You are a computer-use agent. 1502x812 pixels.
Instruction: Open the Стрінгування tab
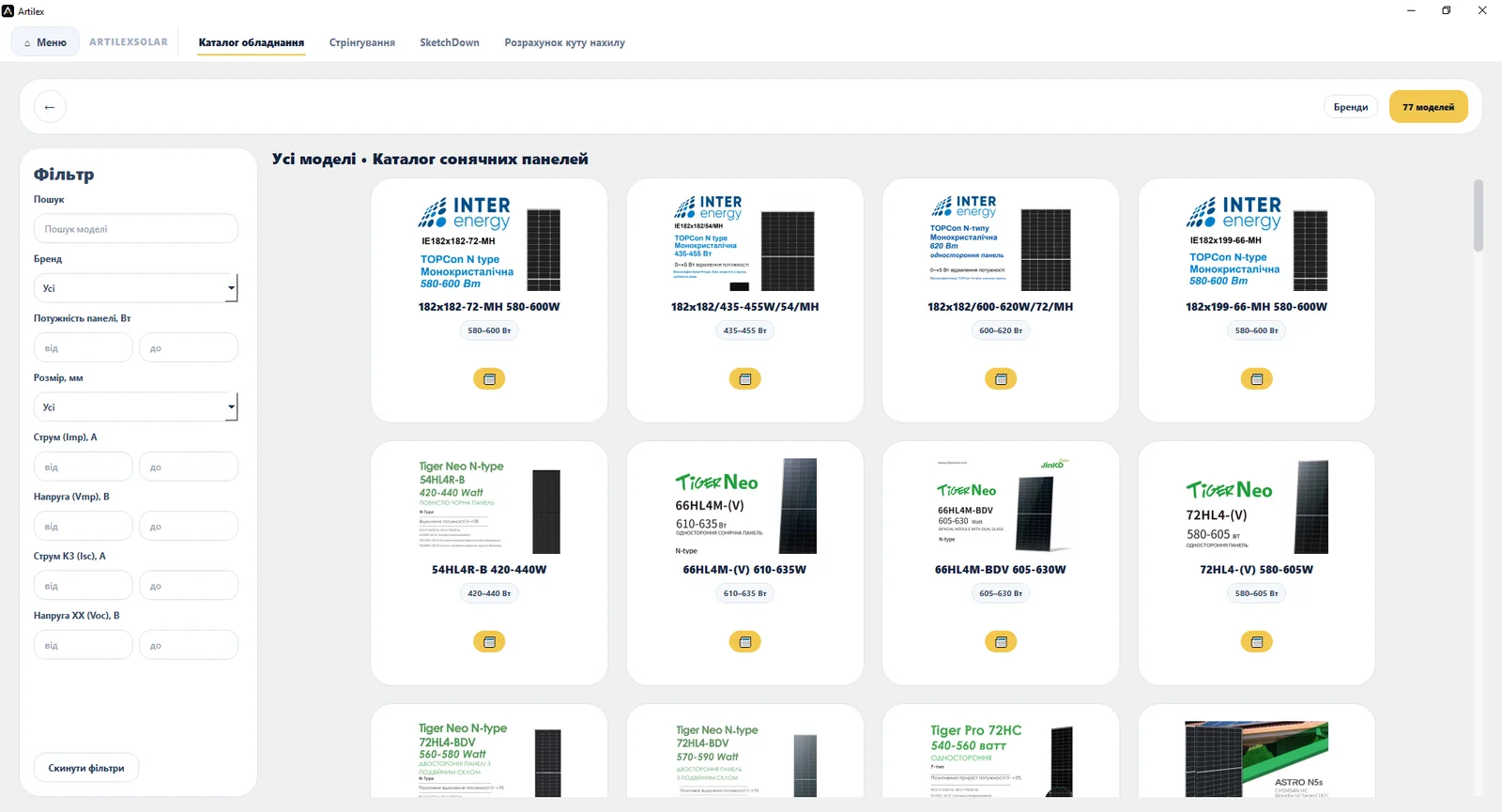coord(362,42)
